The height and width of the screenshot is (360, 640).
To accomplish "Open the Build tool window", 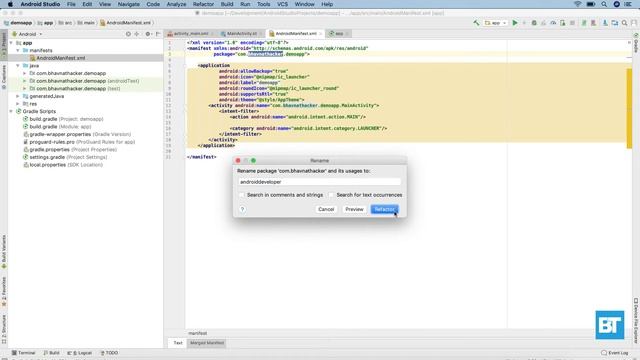I will tap(52, 353).
